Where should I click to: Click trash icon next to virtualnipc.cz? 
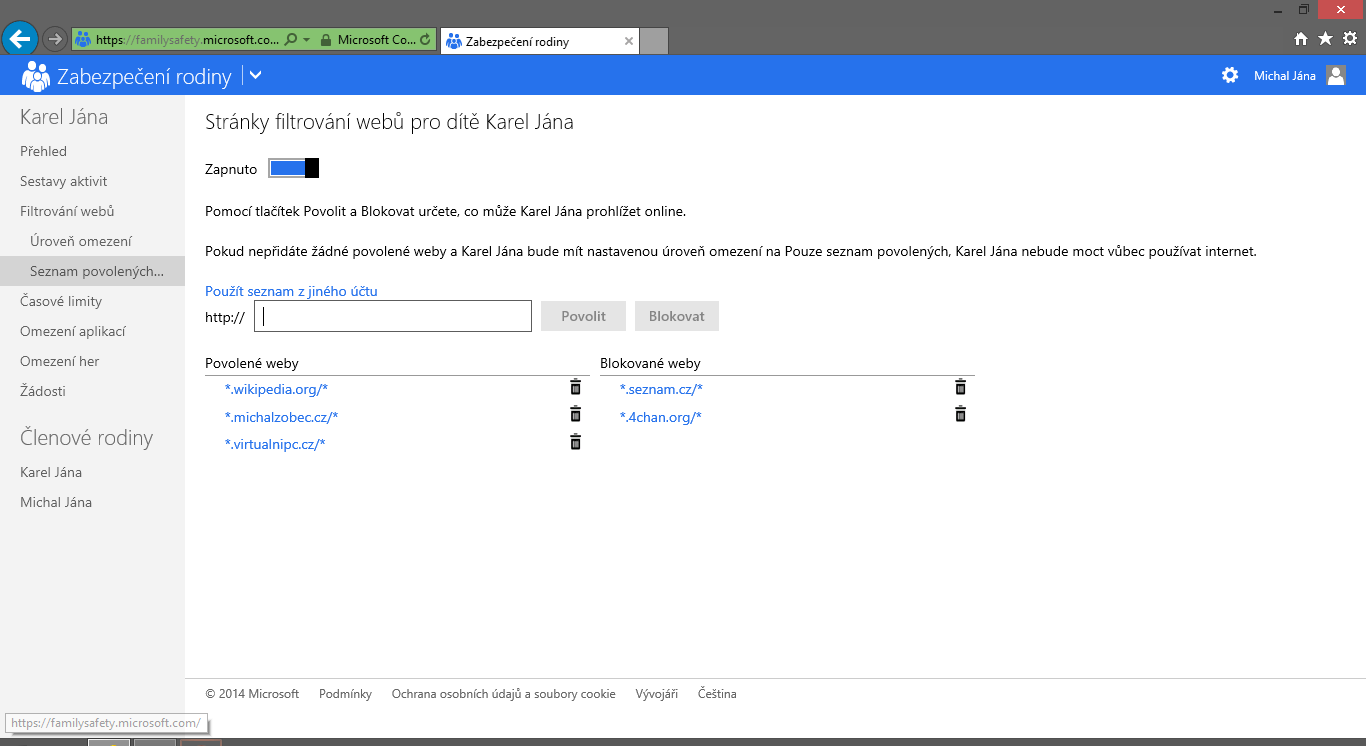tap(575, 442)
